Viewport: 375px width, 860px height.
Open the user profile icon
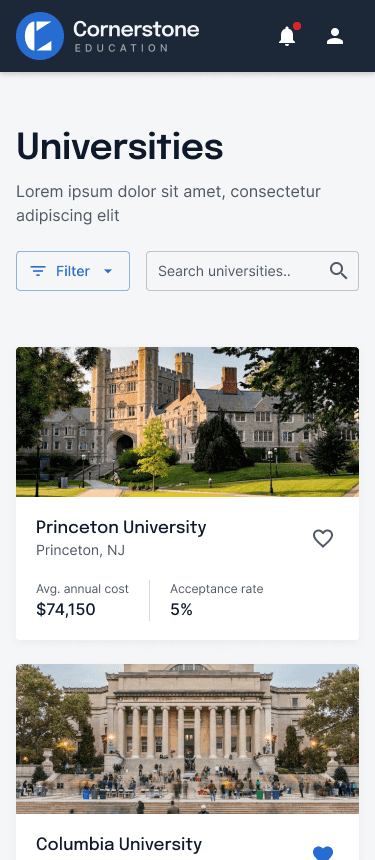334,36
